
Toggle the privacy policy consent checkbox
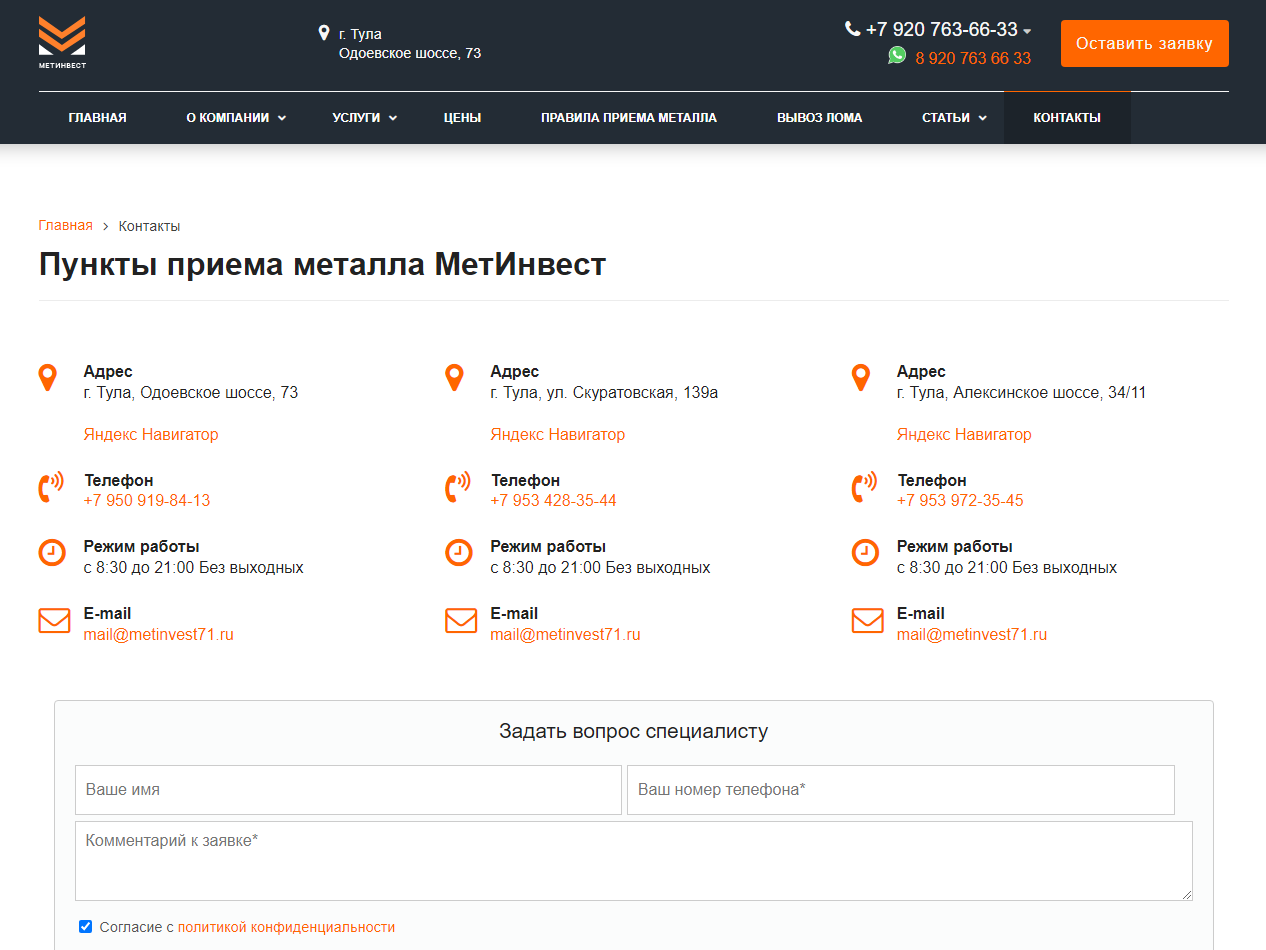(x=85, y=926)
